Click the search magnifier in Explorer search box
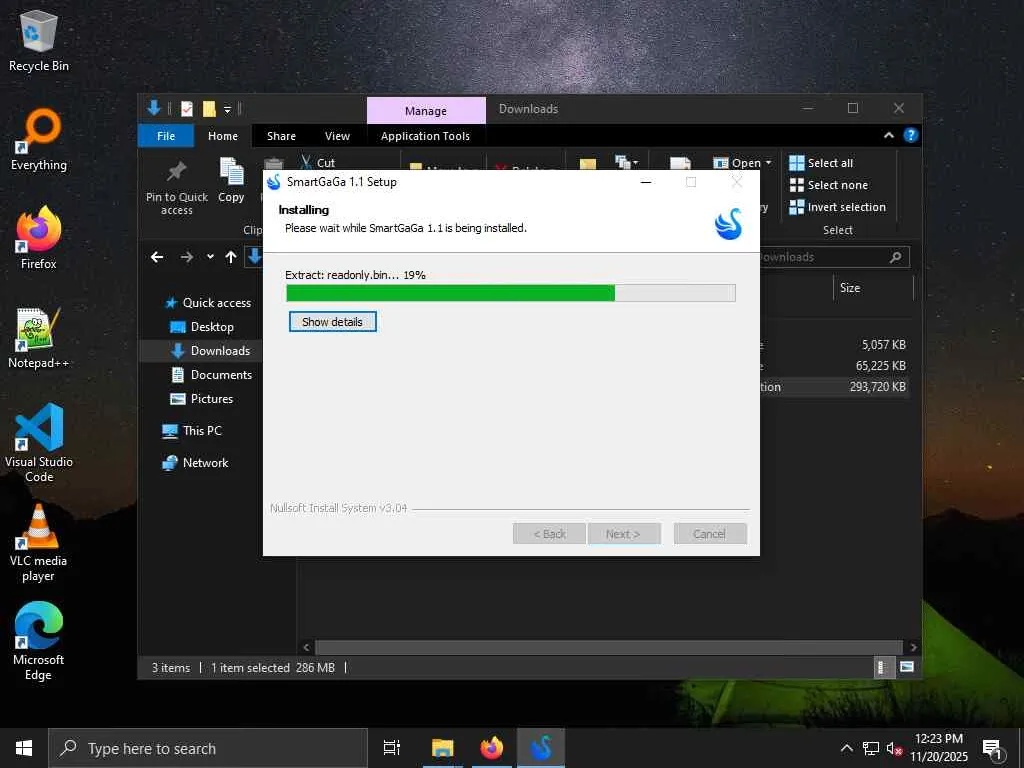The width and height of the screenshot is (1024, 768). (x=895, y=257)
